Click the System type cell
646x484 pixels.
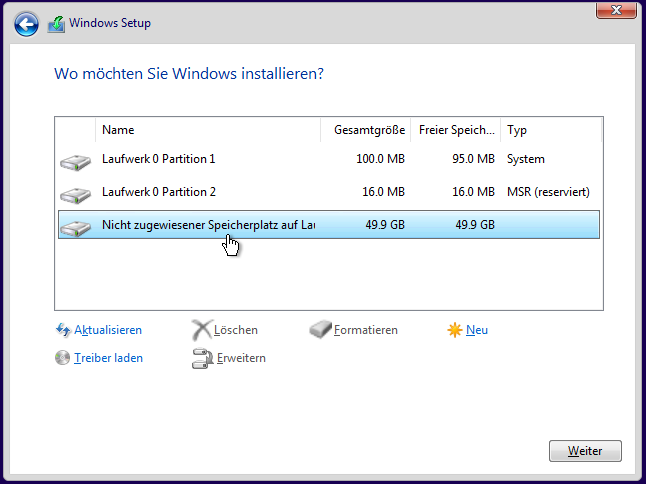[x=526, y=159]
